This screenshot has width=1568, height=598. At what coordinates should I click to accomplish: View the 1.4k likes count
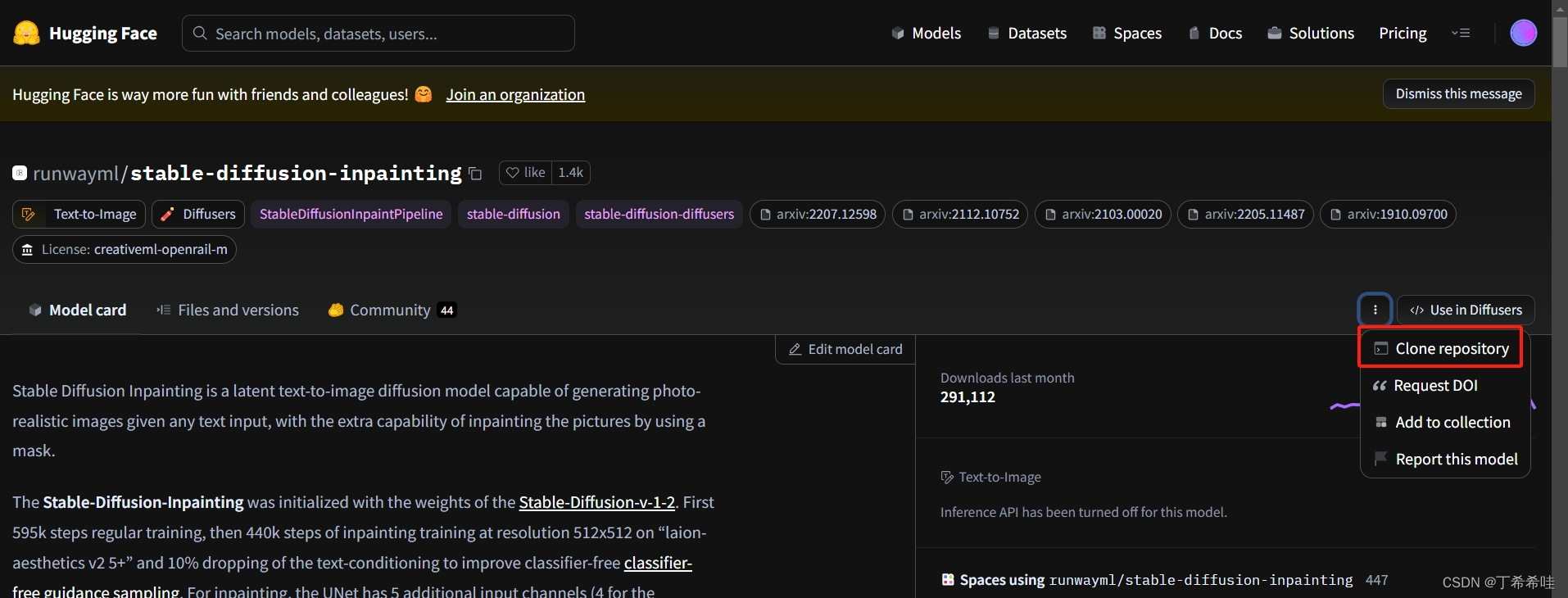(571, 172)
